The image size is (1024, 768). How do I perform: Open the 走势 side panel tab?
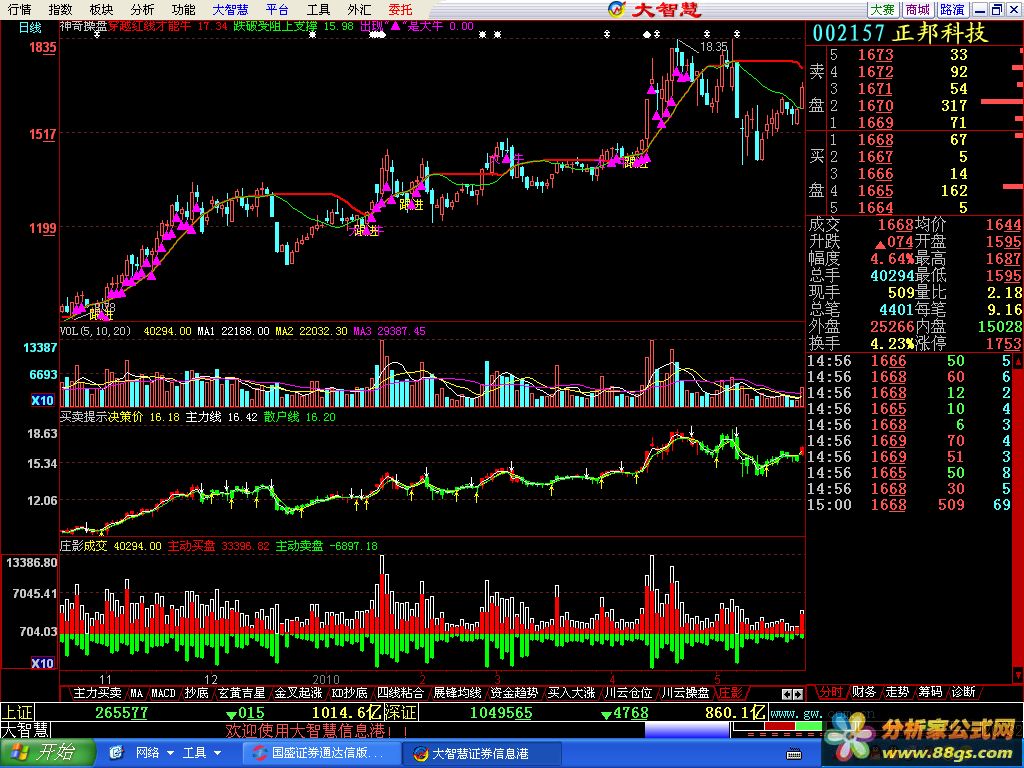[x=897, y=692]
